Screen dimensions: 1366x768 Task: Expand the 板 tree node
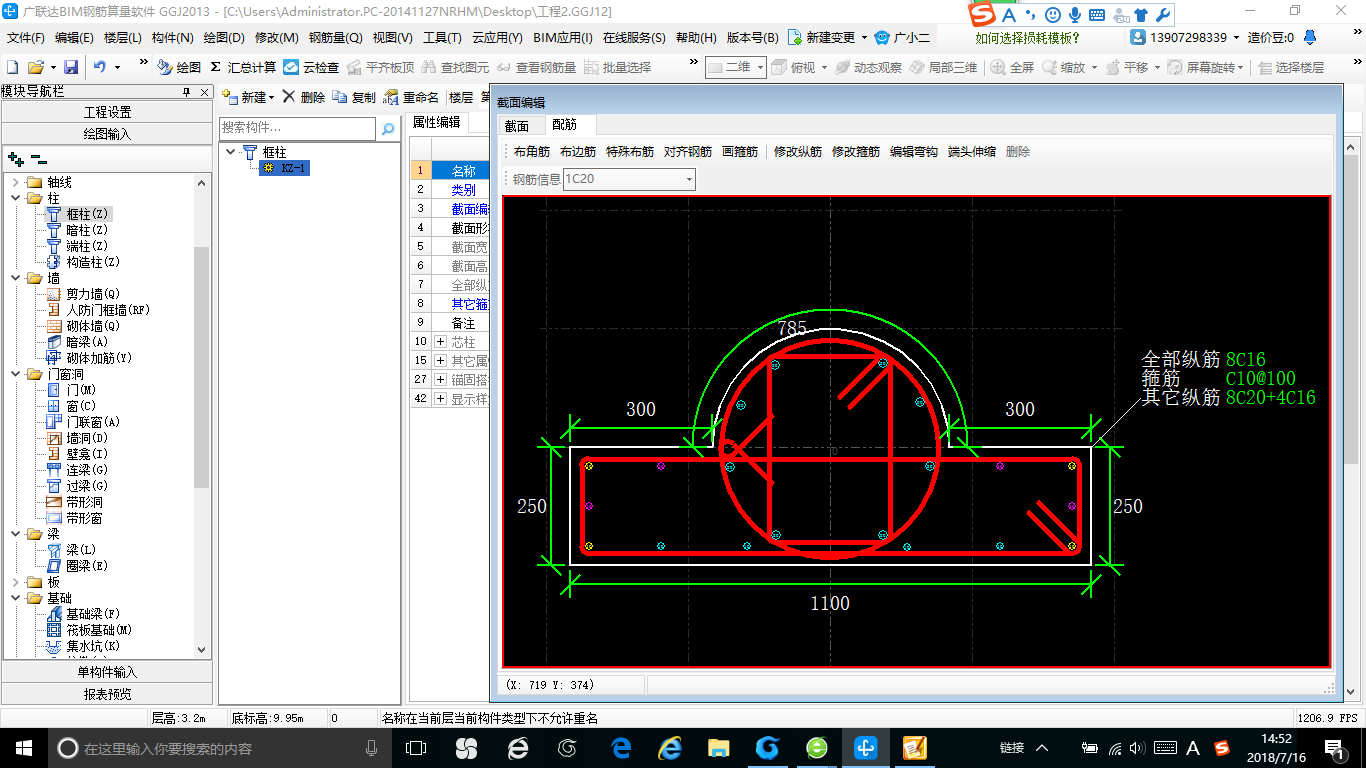15,582
